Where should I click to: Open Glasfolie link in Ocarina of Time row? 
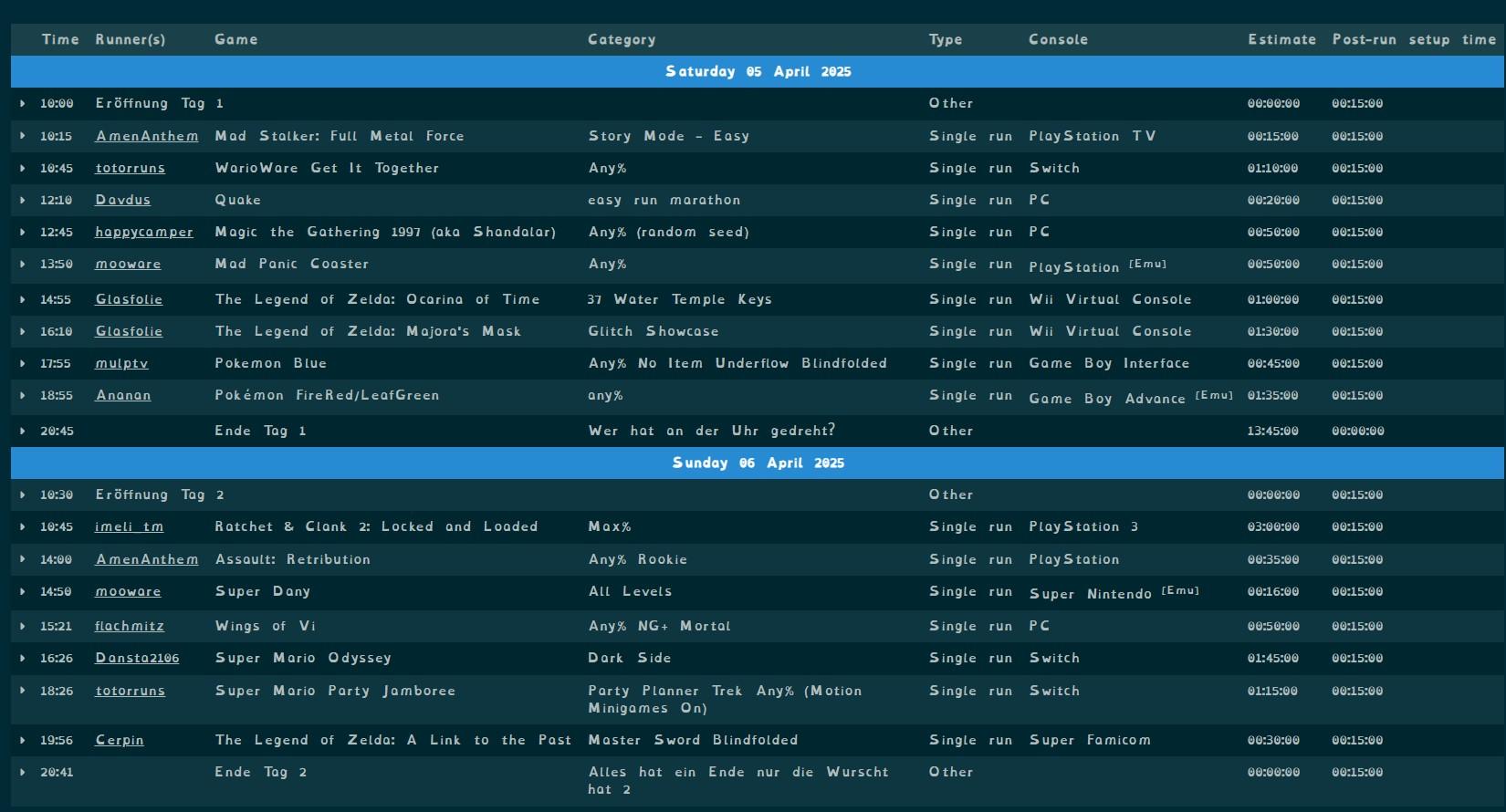pyautogui.click(x=129, y=299)
